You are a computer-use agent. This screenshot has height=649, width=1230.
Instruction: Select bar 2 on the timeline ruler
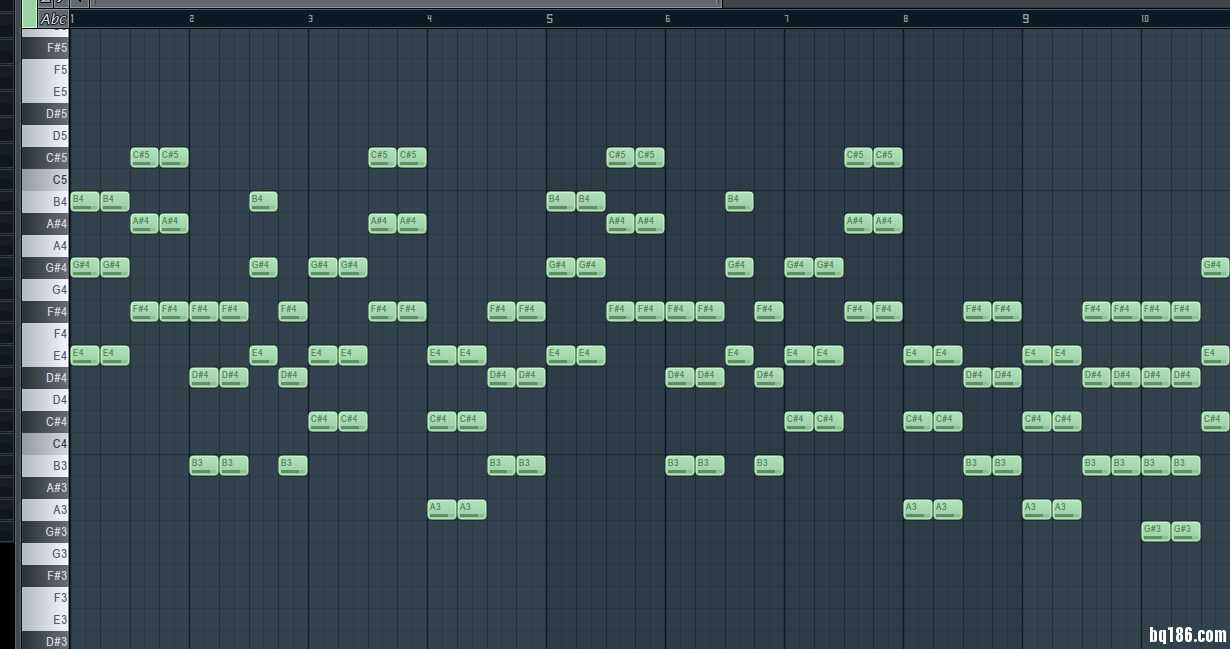(x=192, y=19)
